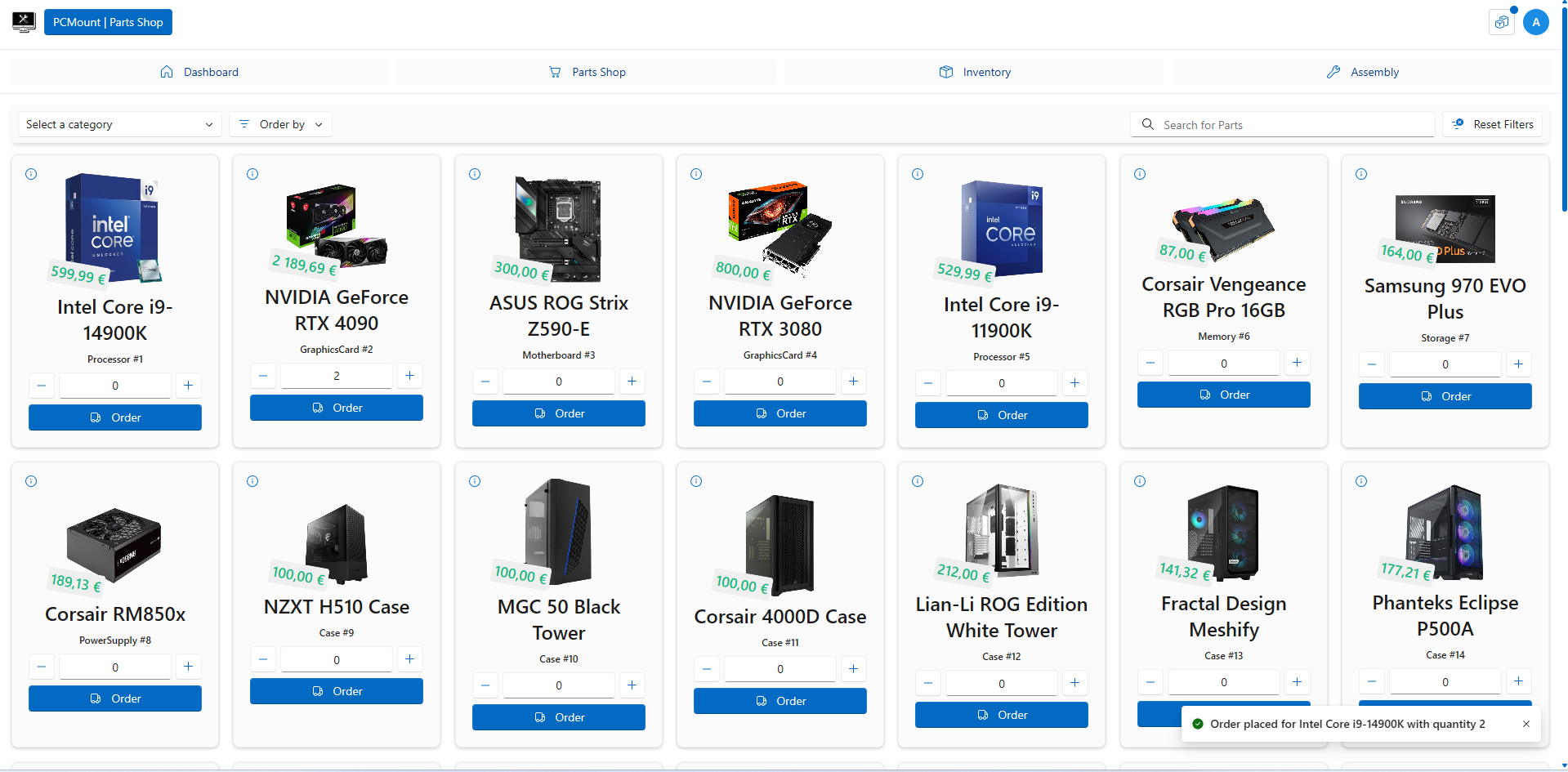1568x772 pixels.
Task: Click the search magnifier icon
Action: pos(1148,124)
